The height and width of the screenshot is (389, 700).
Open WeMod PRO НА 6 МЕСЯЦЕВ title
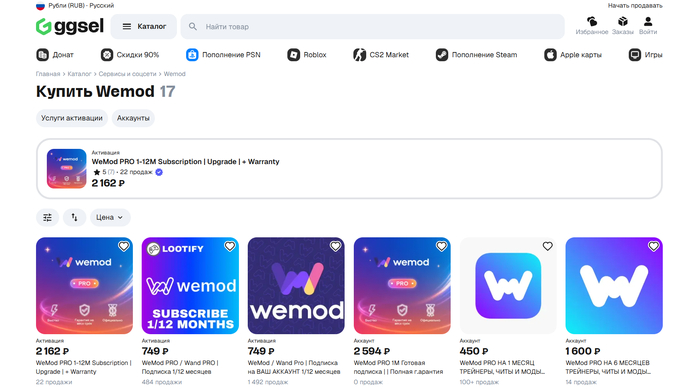608,367
